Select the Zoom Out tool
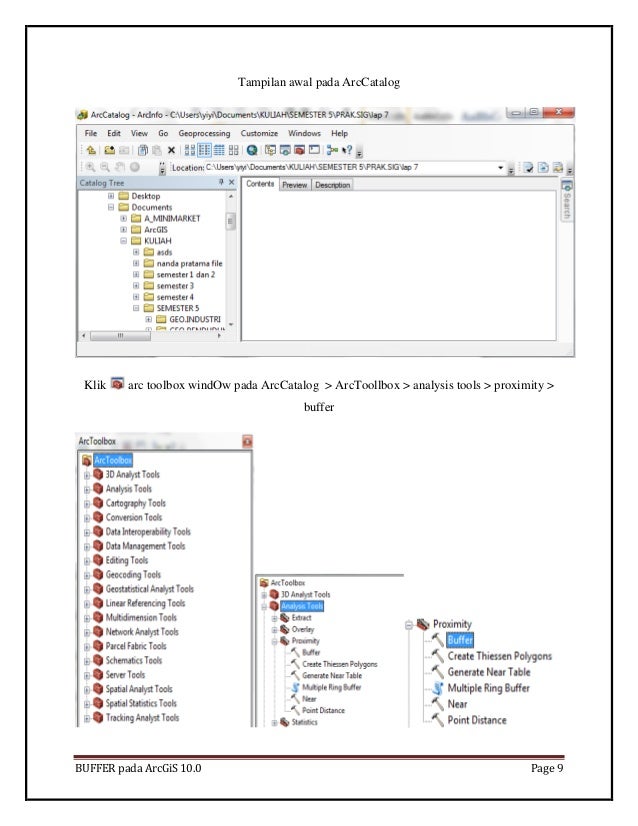The height and width of the screenshot is (826, 638). coord(105,167)
